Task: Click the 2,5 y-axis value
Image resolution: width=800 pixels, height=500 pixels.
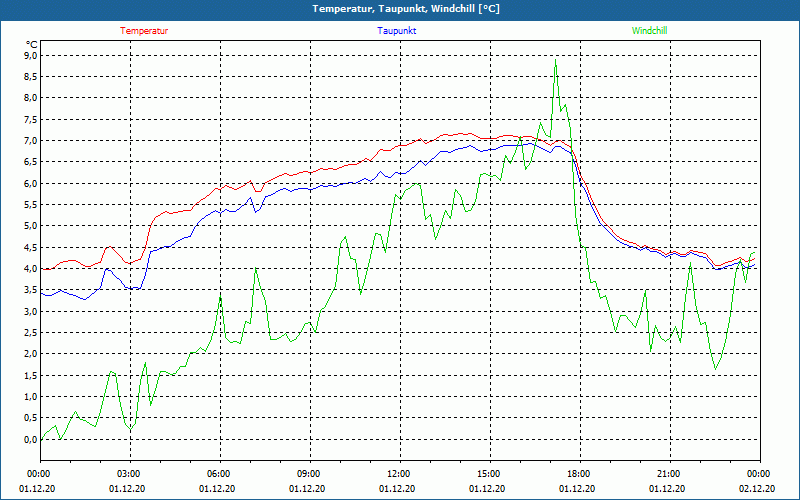Action: pos(31,333)
